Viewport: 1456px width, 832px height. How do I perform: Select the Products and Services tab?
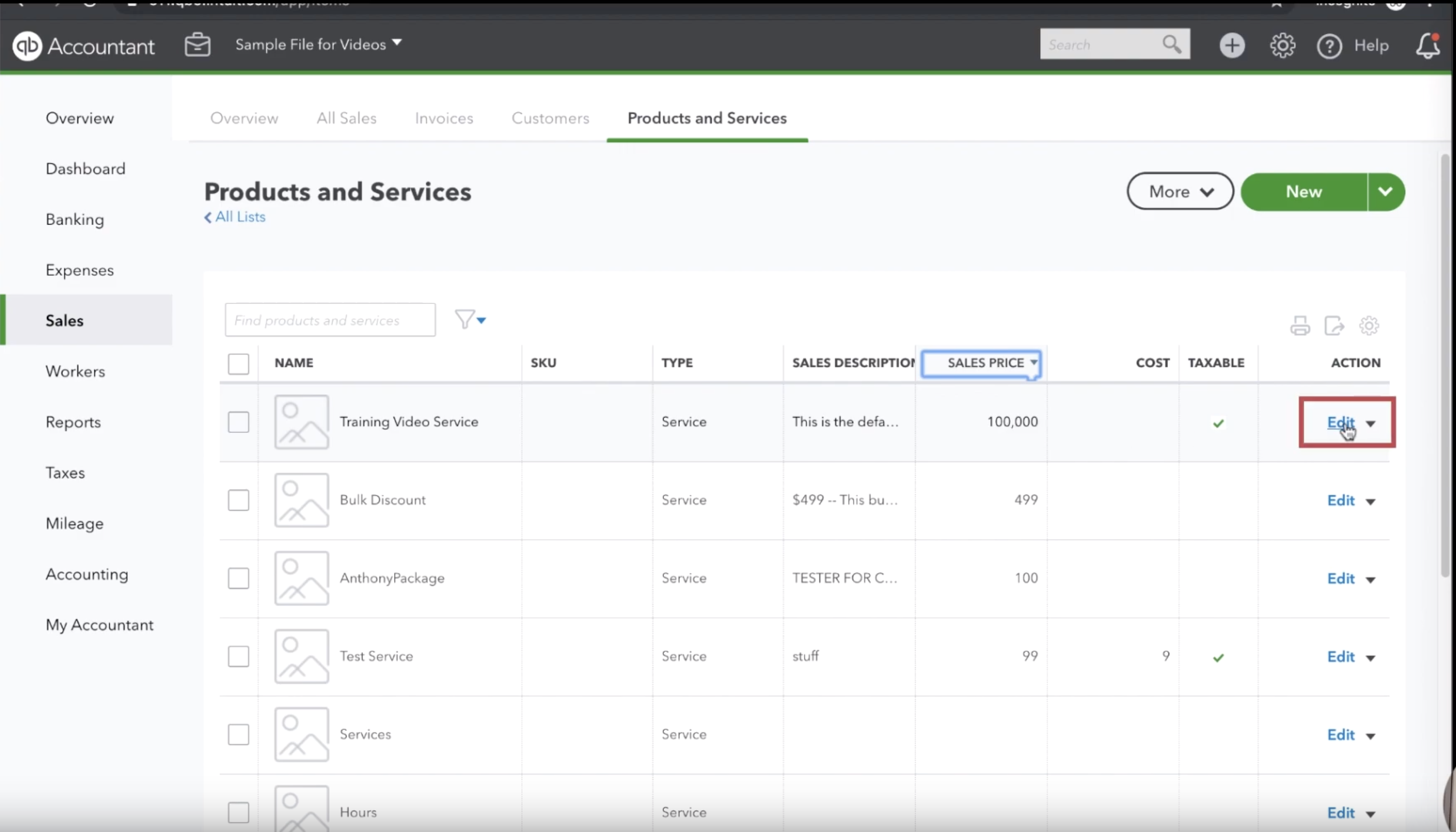click(707, 118)
